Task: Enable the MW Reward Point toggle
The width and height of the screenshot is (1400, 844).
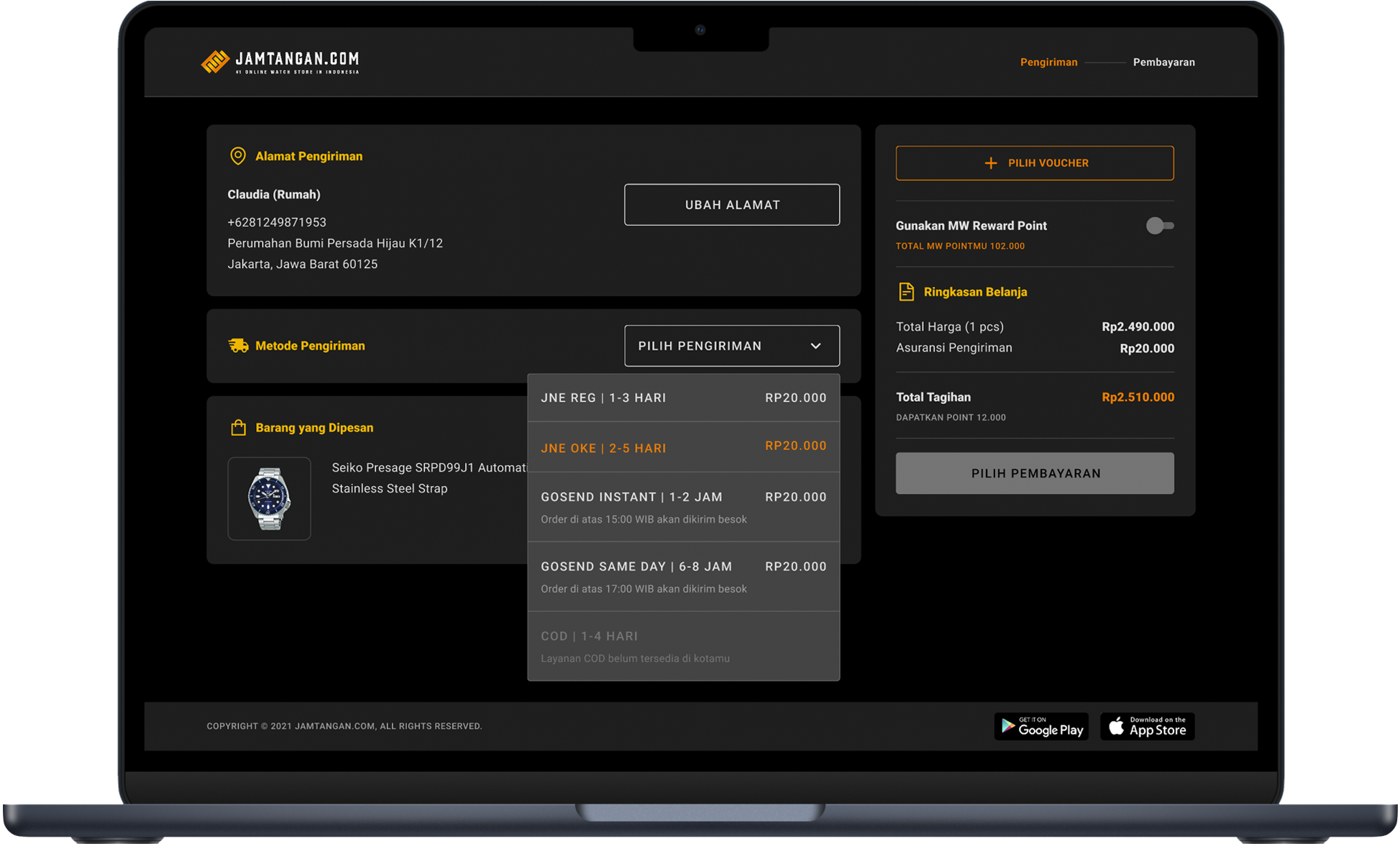Action: (x=1159, y=226)
